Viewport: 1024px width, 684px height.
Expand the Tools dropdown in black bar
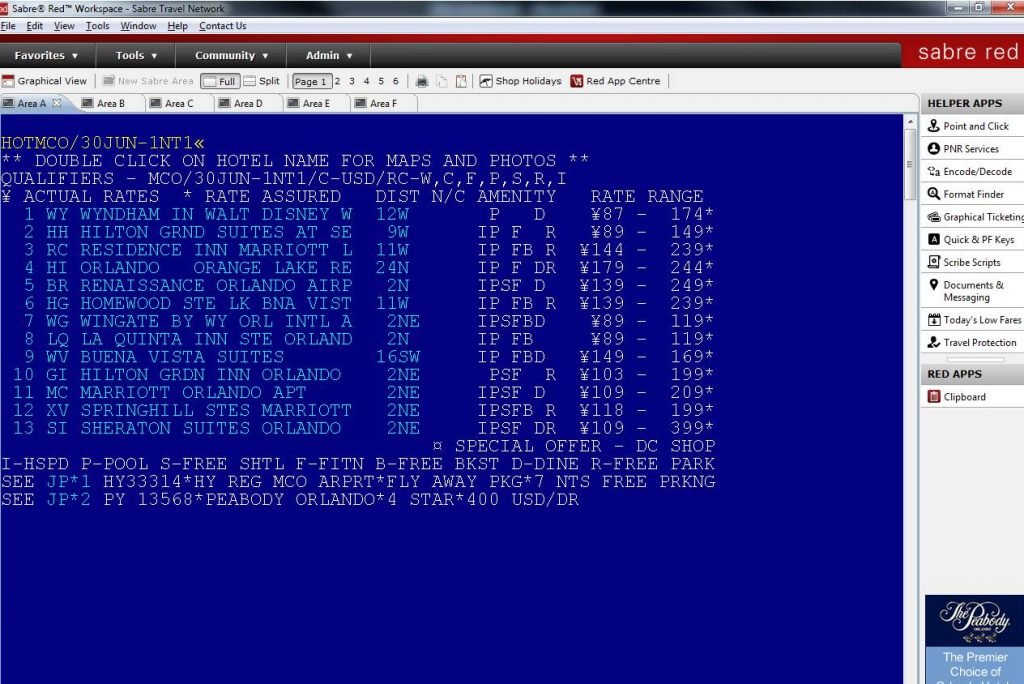pyautogui.click(x=136, y=56)
